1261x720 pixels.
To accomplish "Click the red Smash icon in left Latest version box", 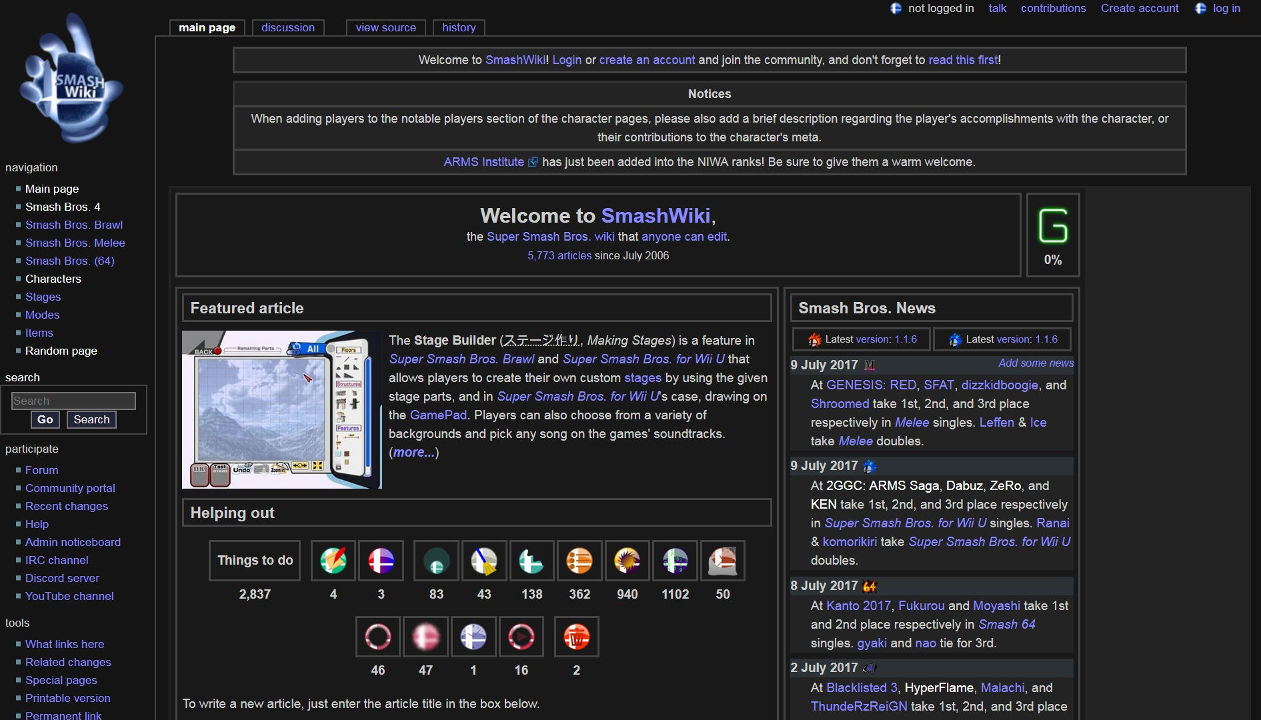I will point(815,339).
